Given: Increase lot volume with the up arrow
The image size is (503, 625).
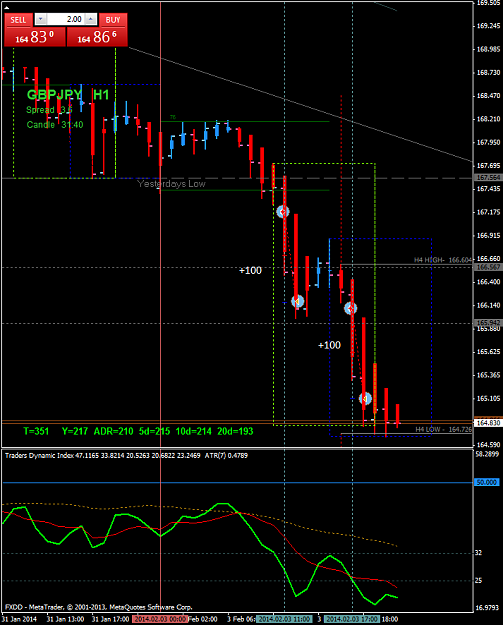Looking at the screenshot, I should tap(90, 19).
